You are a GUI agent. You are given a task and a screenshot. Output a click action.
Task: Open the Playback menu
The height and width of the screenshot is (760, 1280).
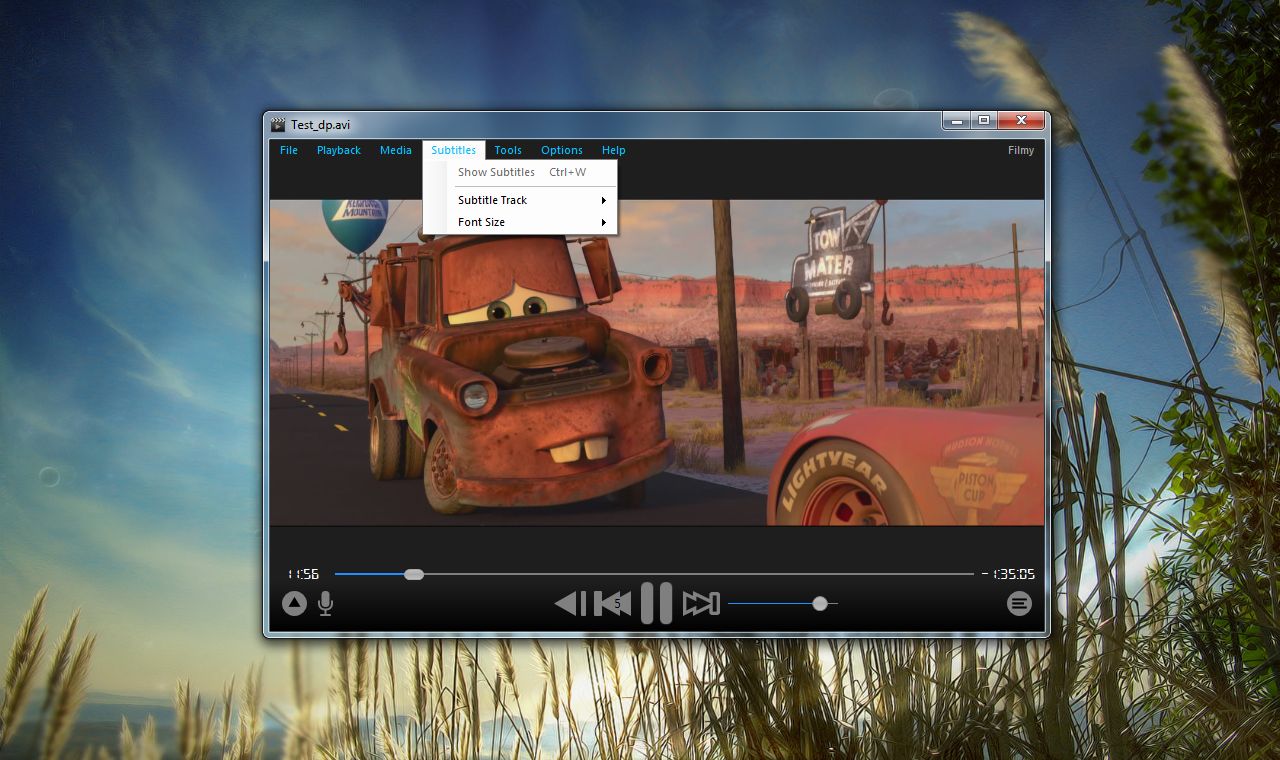(339, 150)
